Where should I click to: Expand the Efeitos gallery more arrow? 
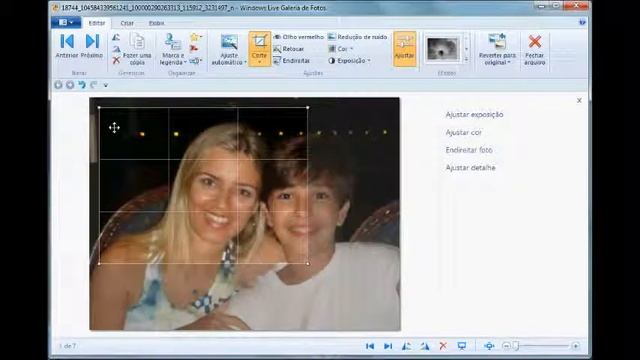pos(467,60)
